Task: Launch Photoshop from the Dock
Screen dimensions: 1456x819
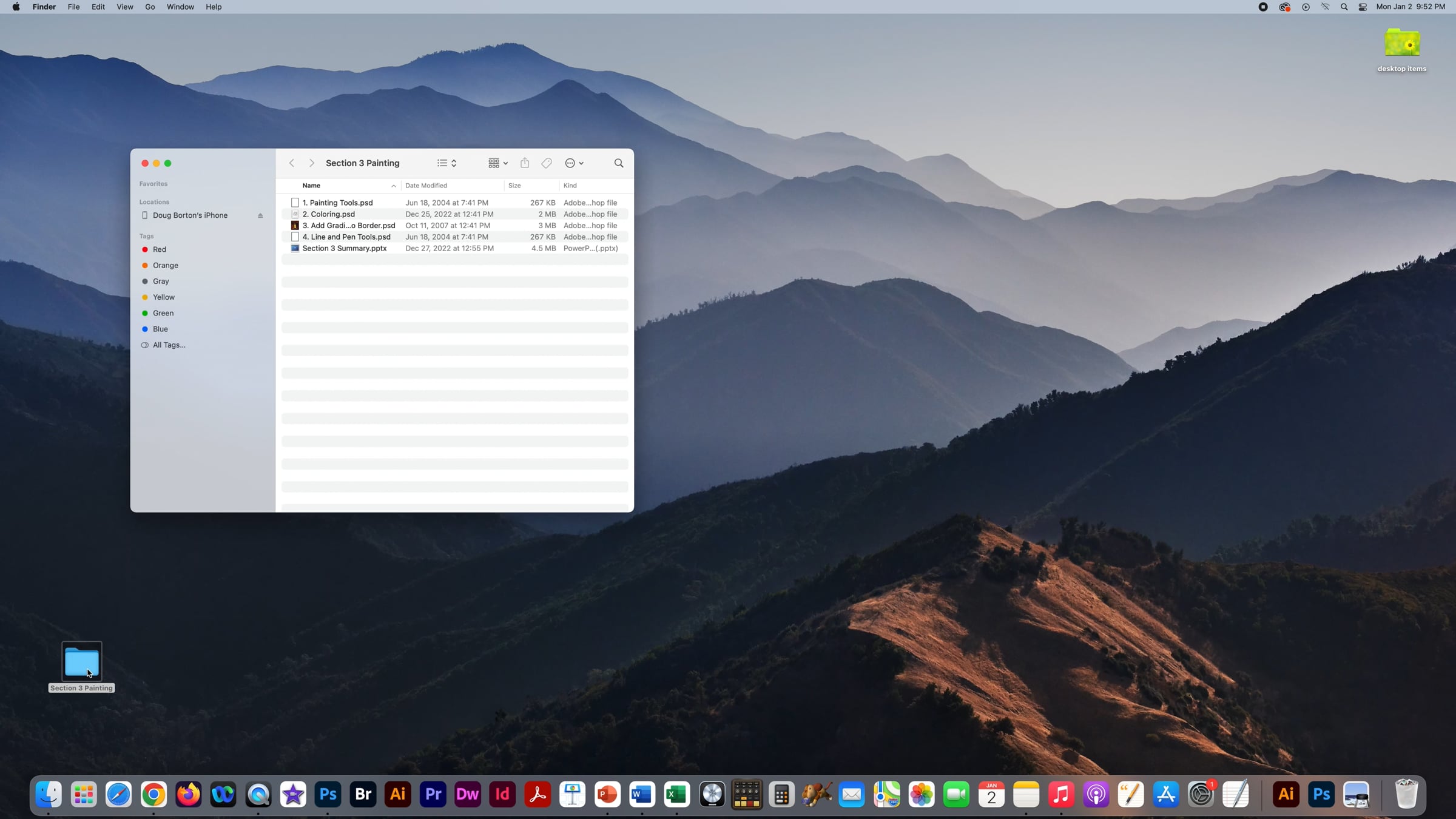Action: 328,794
